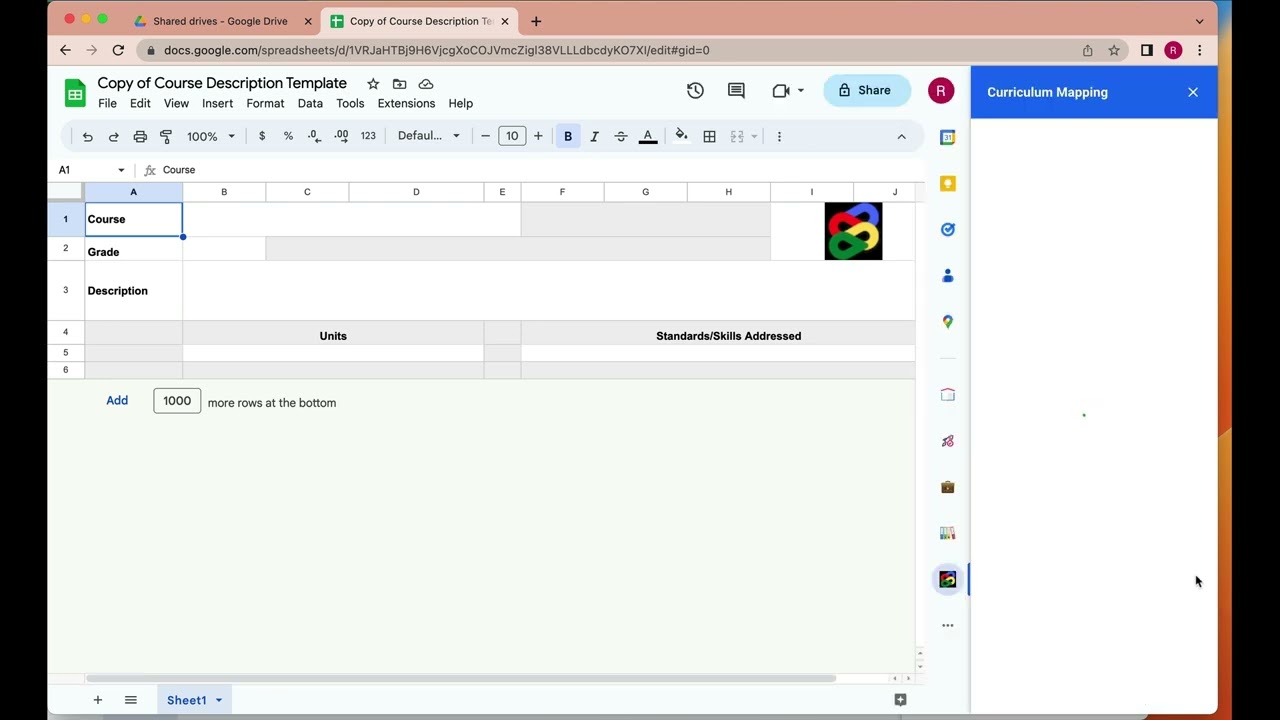
Task: Open the View menu
Action: click(x=176, y=103)
